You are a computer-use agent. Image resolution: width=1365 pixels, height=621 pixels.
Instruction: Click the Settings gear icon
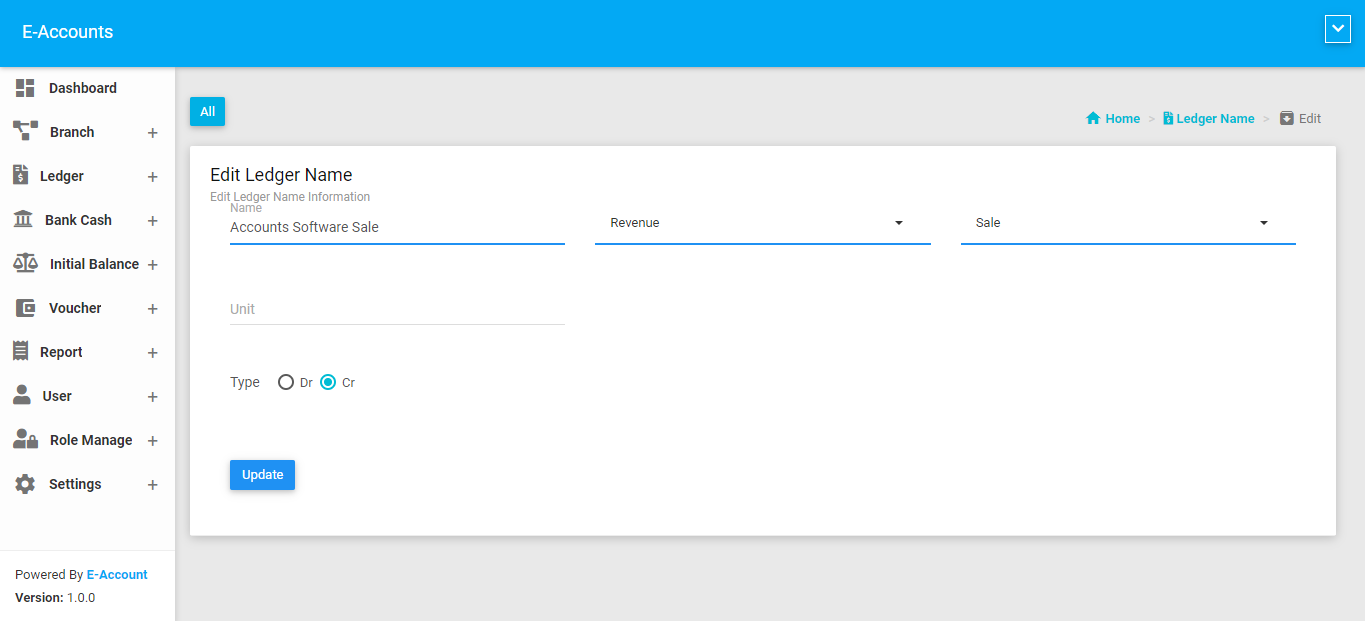25,484
